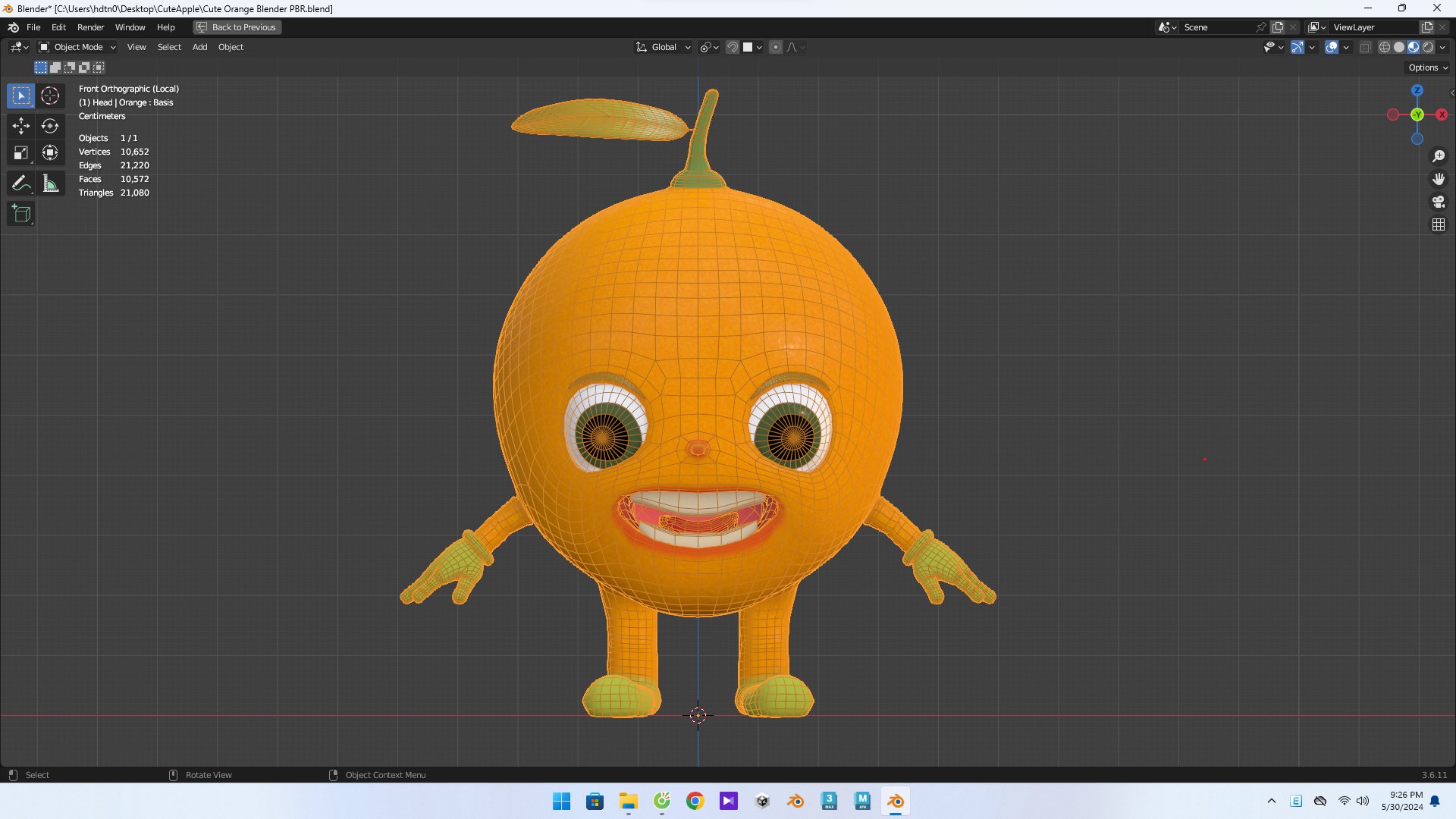1456x819 pixels.
Task: Toggle viewport overlays display
Action: pyautogui.click(x=1332, y=47)
